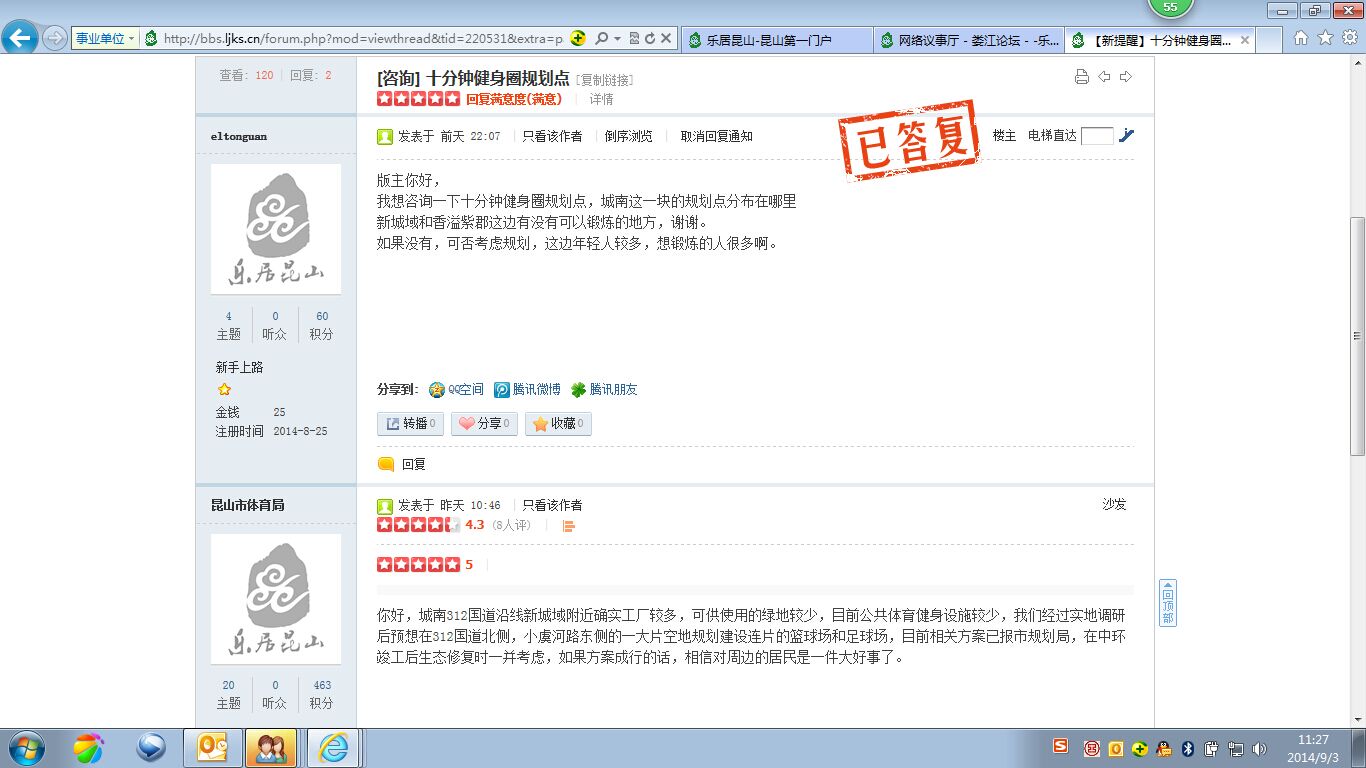Click the next thread right arrow icon
1366x768 pixels.
(x=1126, y=77)
